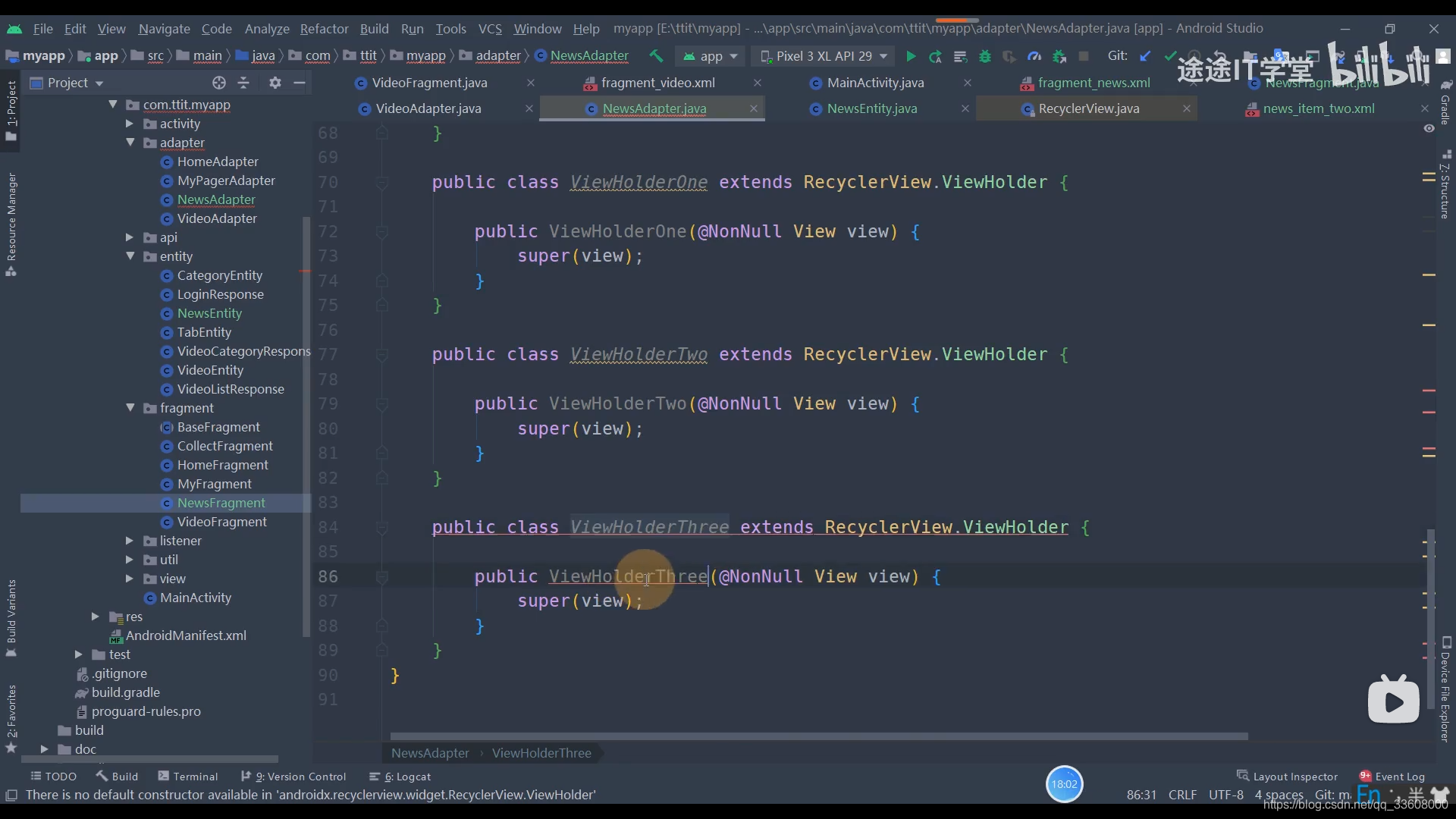
Task: Open the VCS menu
Action: (x=490, y=29)
